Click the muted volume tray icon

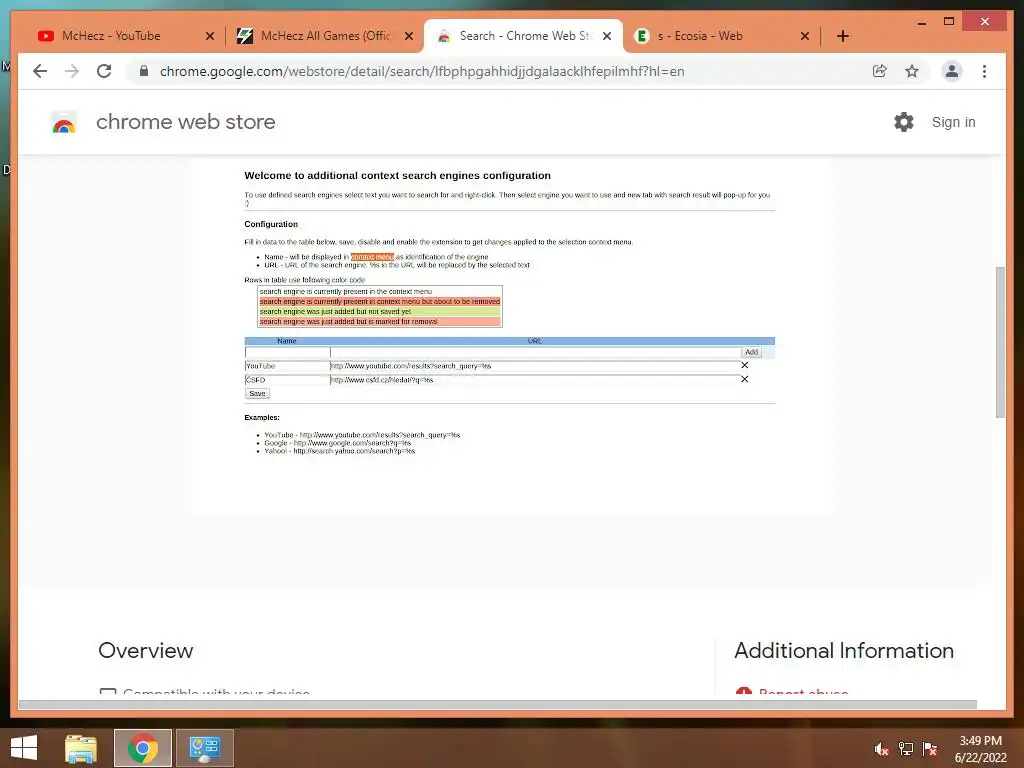[x=881, y=749]
